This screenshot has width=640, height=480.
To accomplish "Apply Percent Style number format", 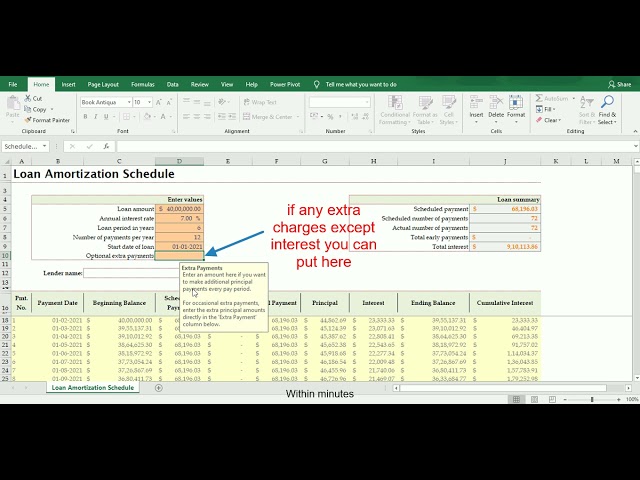I will click(330, 117).
